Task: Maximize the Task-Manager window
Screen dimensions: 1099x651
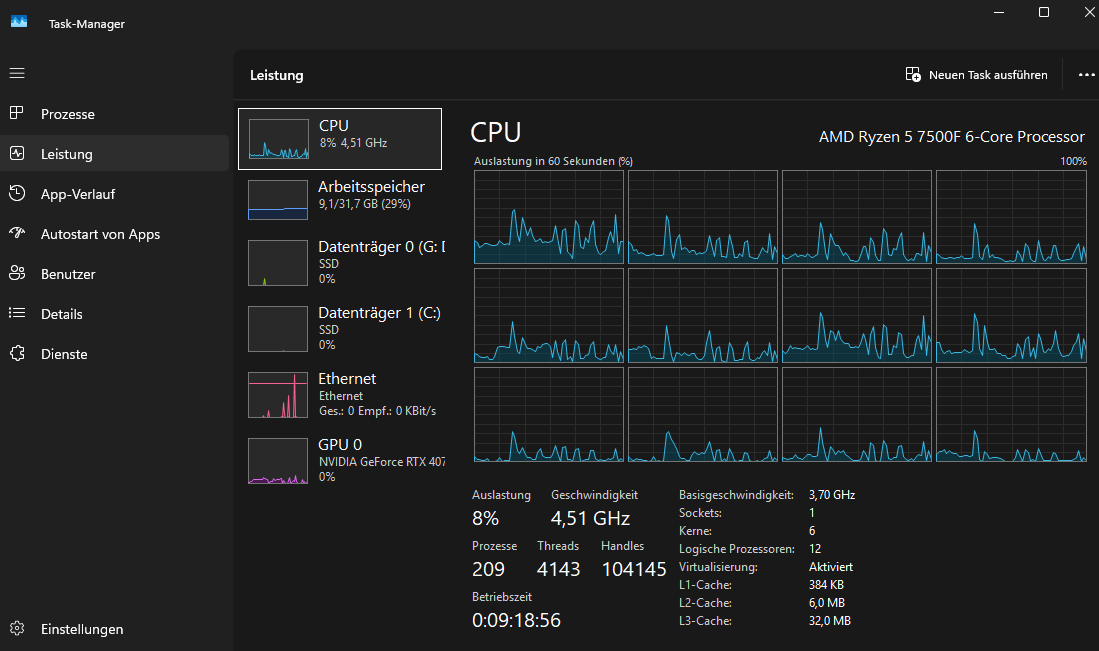Action: (x=1044, y=12)
